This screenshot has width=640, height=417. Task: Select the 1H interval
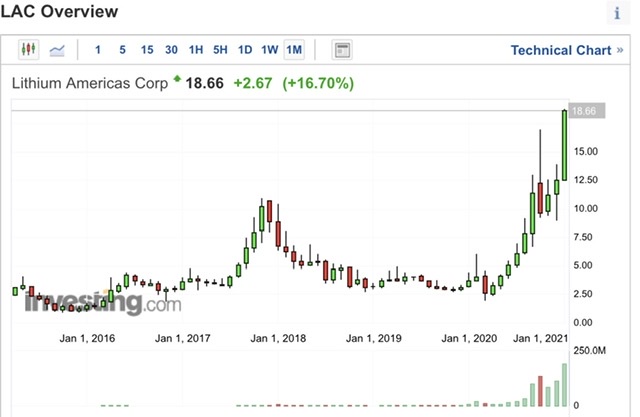[196, 50]
